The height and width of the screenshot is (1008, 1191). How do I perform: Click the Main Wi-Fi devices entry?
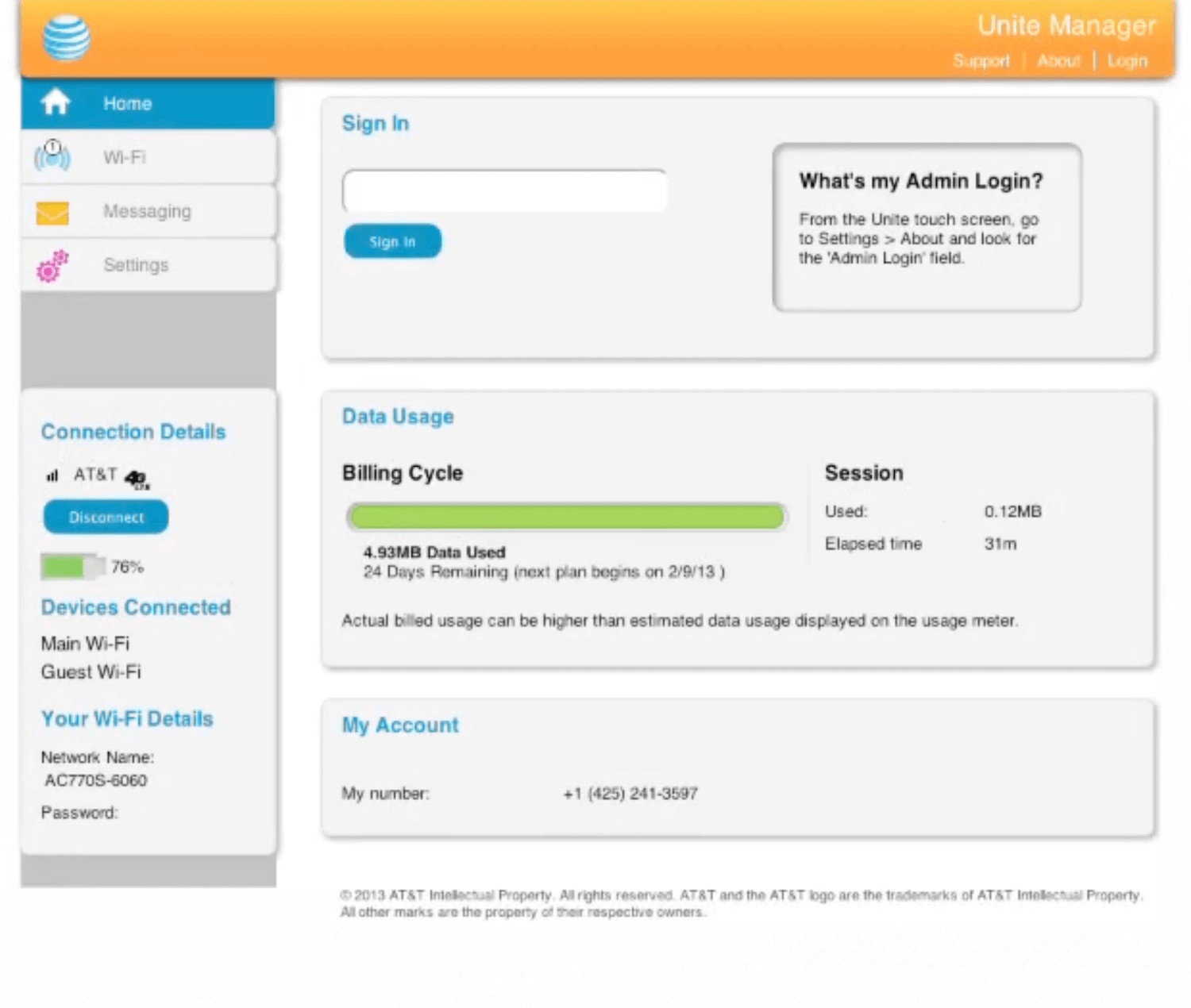tap(85, 643)
